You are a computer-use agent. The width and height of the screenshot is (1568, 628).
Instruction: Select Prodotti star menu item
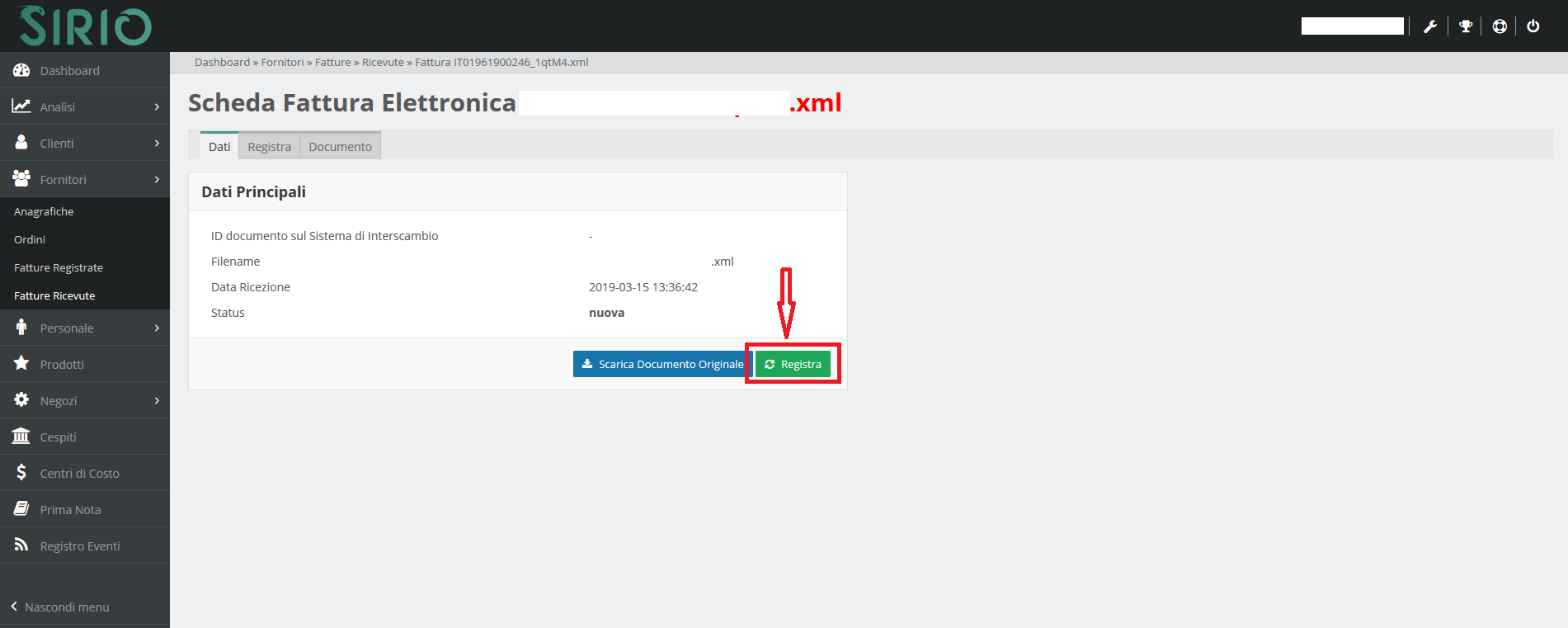coord(62,365)
